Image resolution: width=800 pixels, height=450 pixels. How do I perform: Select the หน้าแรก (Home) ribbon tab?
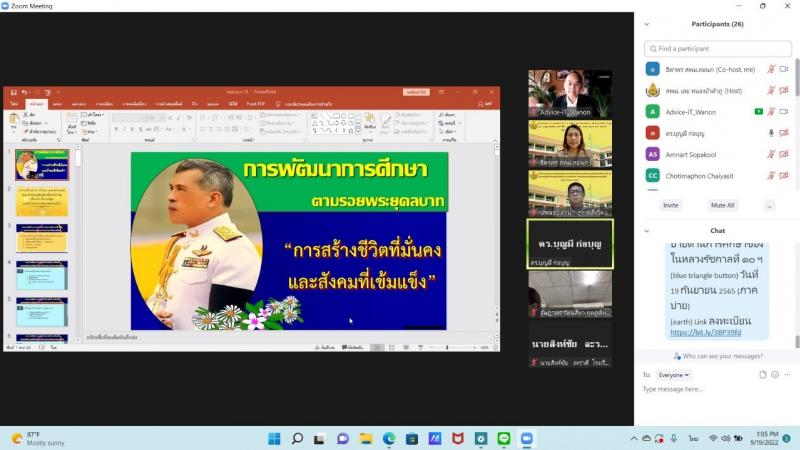(37, 104)
